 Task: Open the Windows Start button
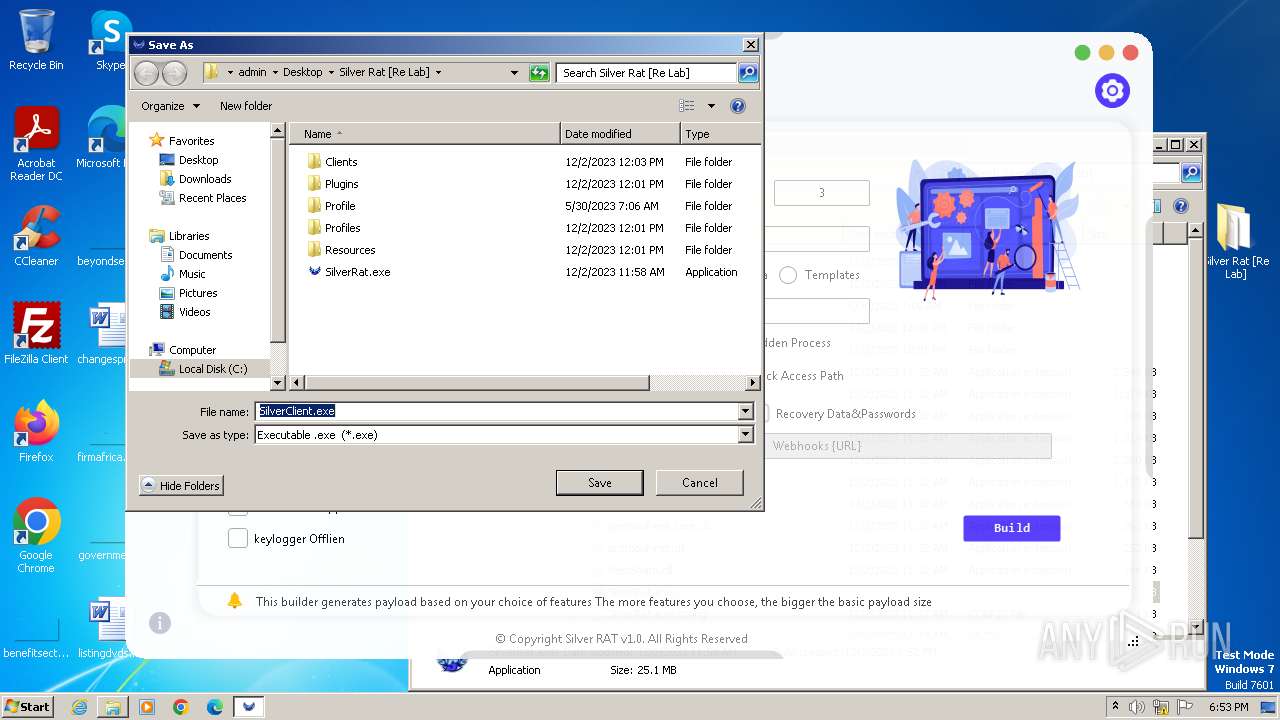click(27, 706)
